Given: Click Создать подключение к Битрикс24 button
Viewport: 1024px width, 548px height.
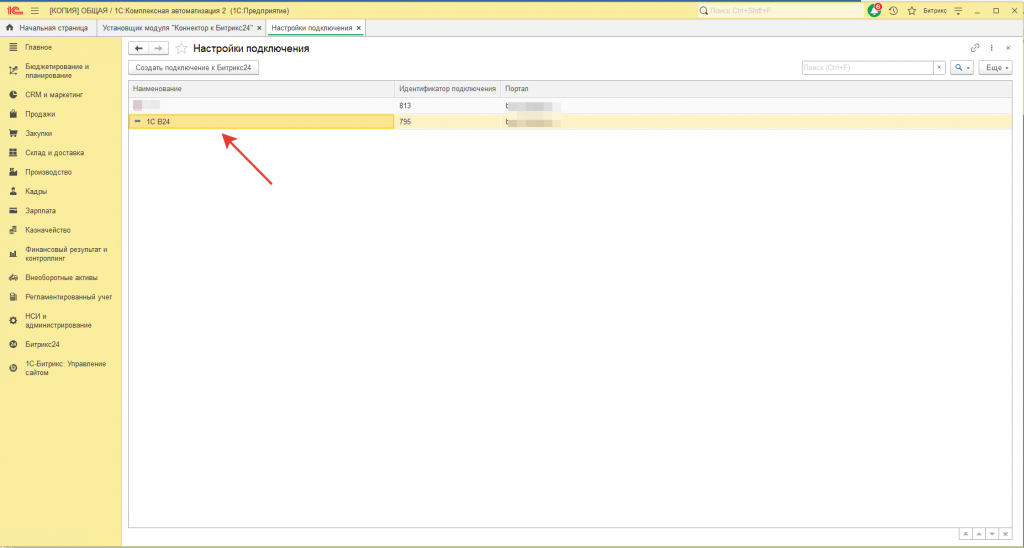Looking at the screenshot, I should [x=194, y=68].
